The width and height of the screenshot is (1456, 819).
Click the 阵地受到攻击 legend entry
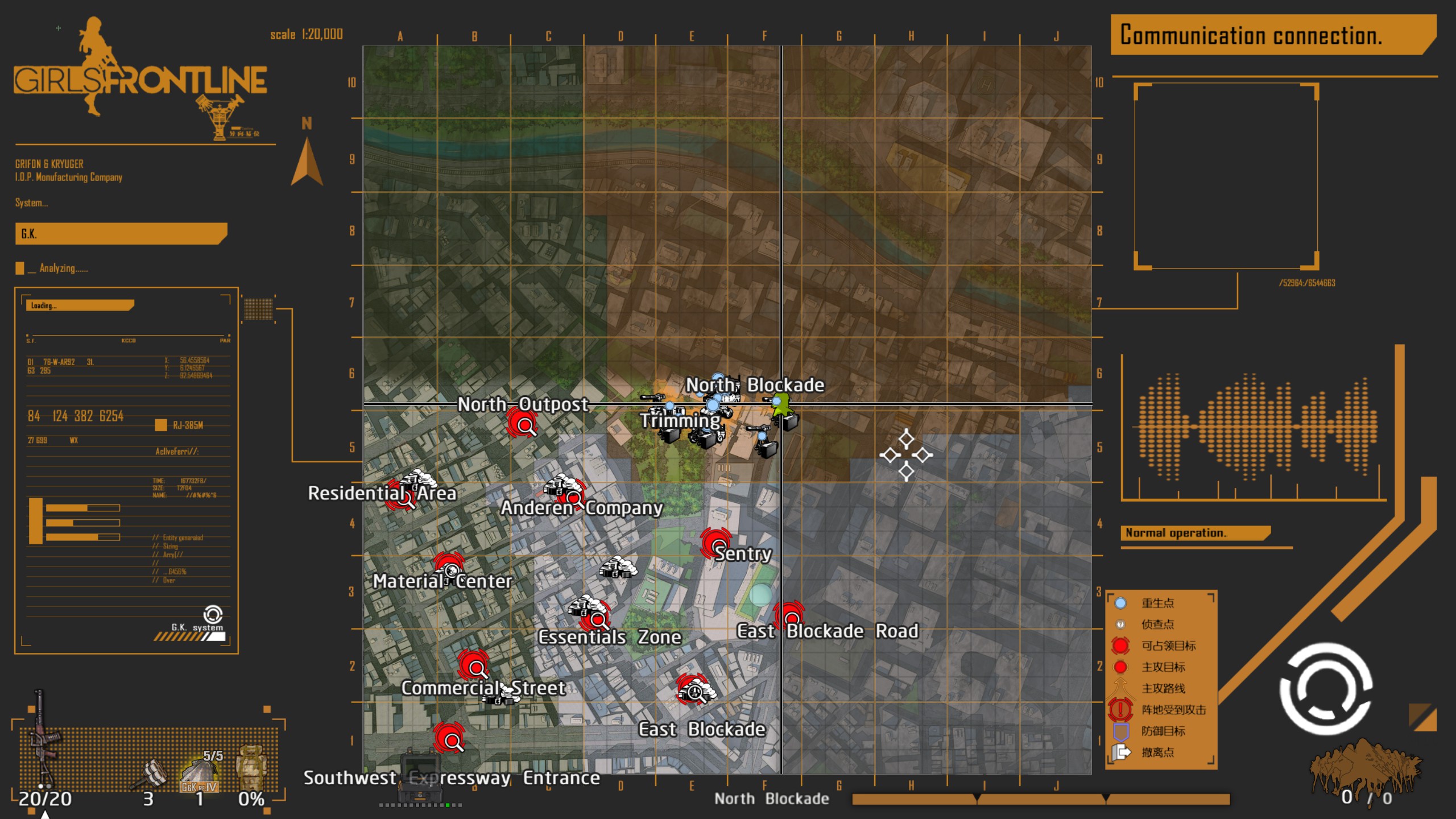[1158, 710]
